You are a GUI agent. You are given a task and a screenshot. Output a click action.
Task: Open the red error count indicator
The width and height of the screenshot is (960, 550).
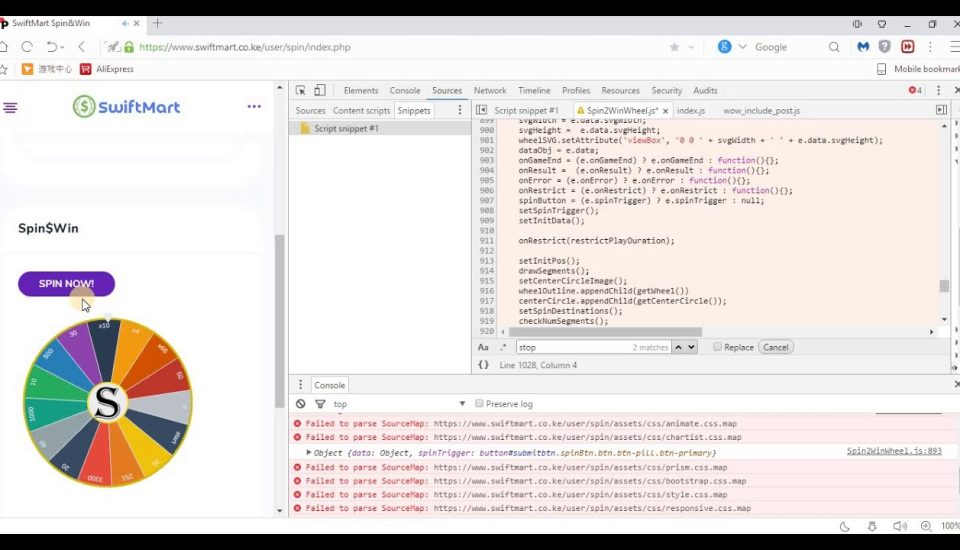(x=915, y=91)
